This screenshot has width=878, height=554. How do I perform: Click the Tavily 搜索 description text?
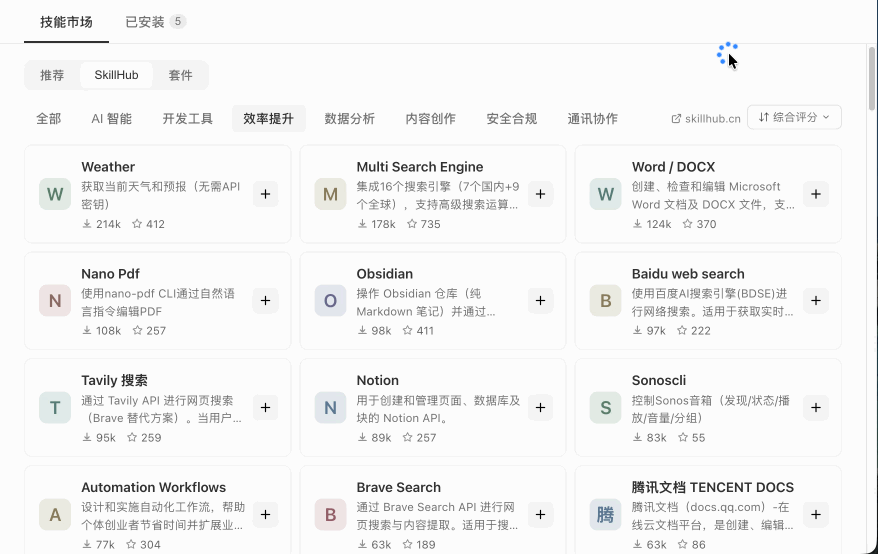tap(162, 409)
